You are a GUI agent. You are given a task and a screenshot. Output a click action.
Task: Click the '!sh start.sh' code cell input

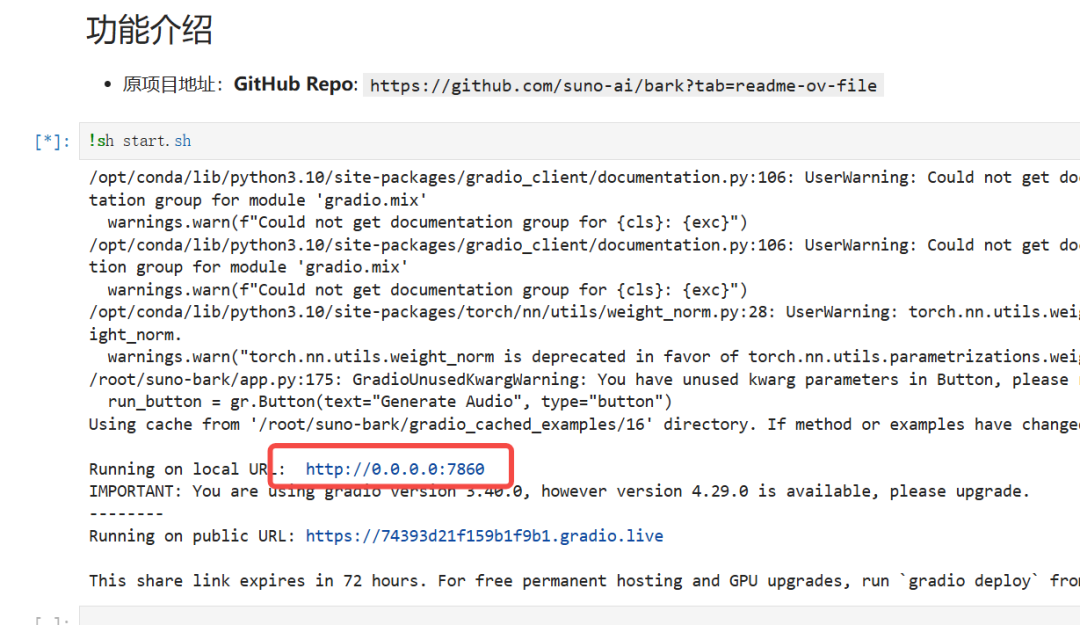tap(580, 141)
